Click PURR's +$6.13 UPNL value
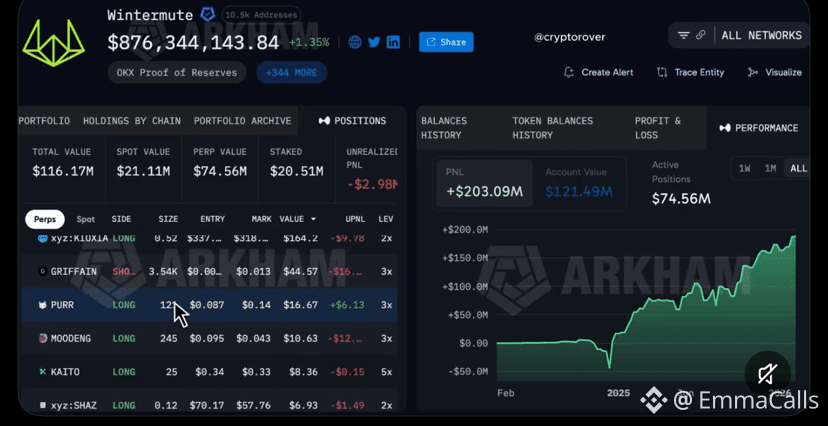The image size is (828, 426). click(x=346, y=305)
